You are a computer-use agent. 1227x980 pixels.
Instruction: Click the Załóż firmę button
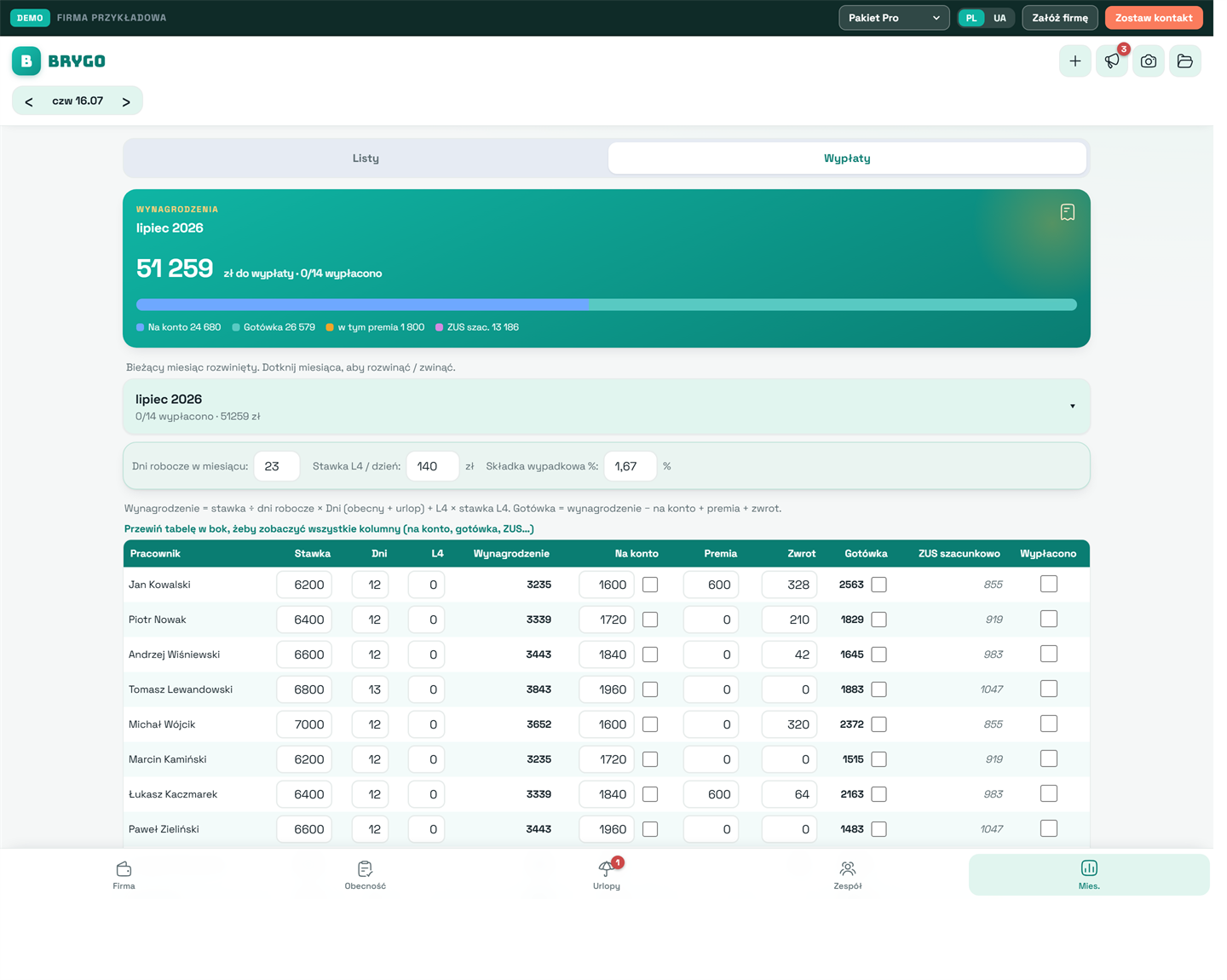click(1060, 18)
